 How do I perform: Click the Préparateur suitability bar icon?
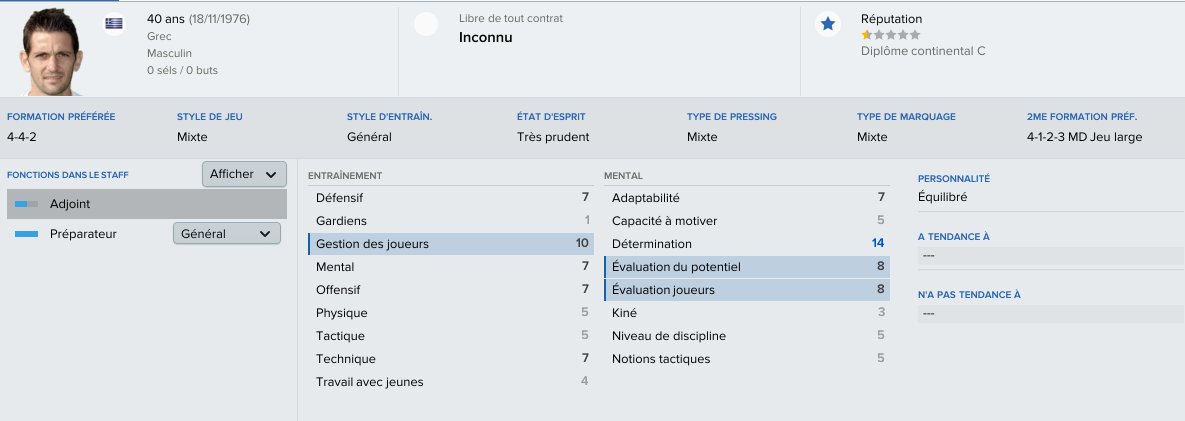coord(26,234)
